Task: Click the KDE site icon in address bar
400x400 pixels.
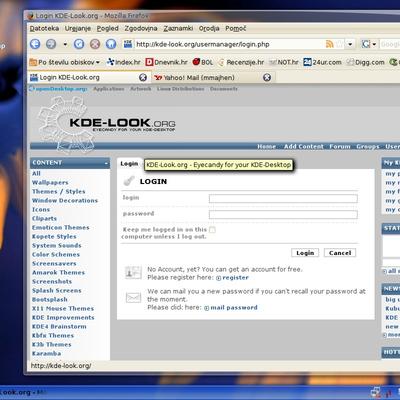Action: tap(128, 44)
